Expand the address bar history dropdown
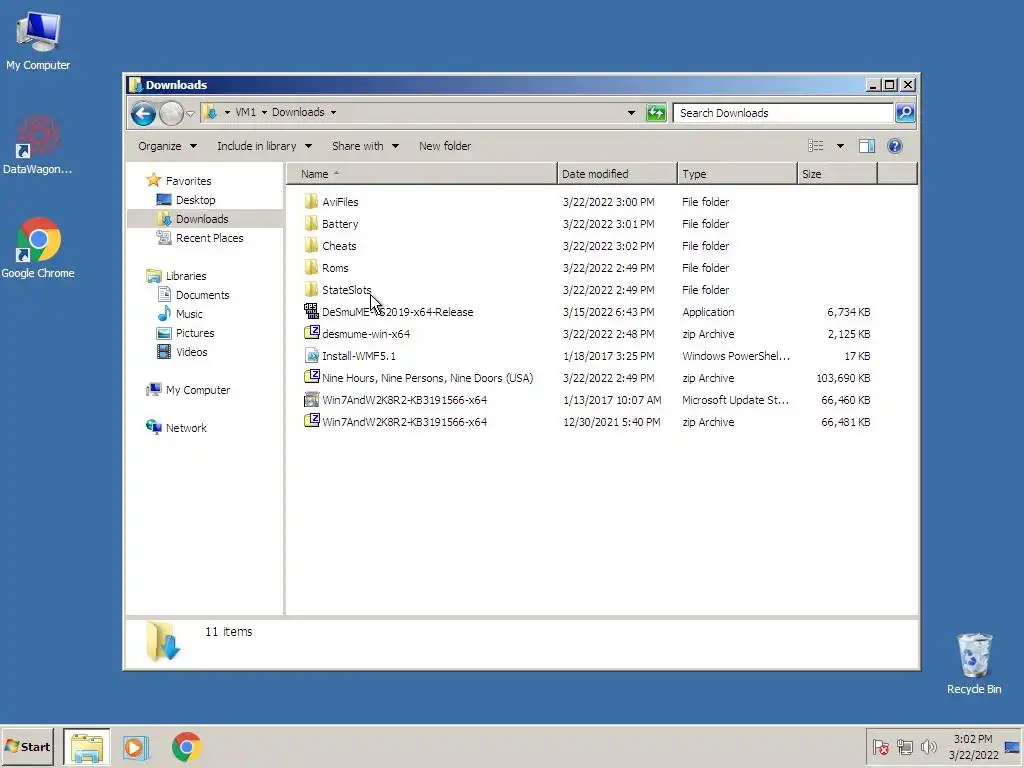The image size is (1024, 768). pyautogui.click(x=631, y=113)
